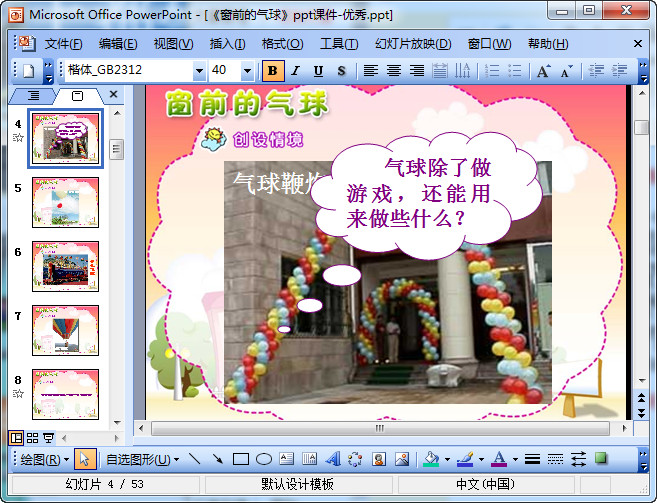Viewport: 657px width, 503px height.
Task: Toggle Bold formatting
Action: coord(273,70)
